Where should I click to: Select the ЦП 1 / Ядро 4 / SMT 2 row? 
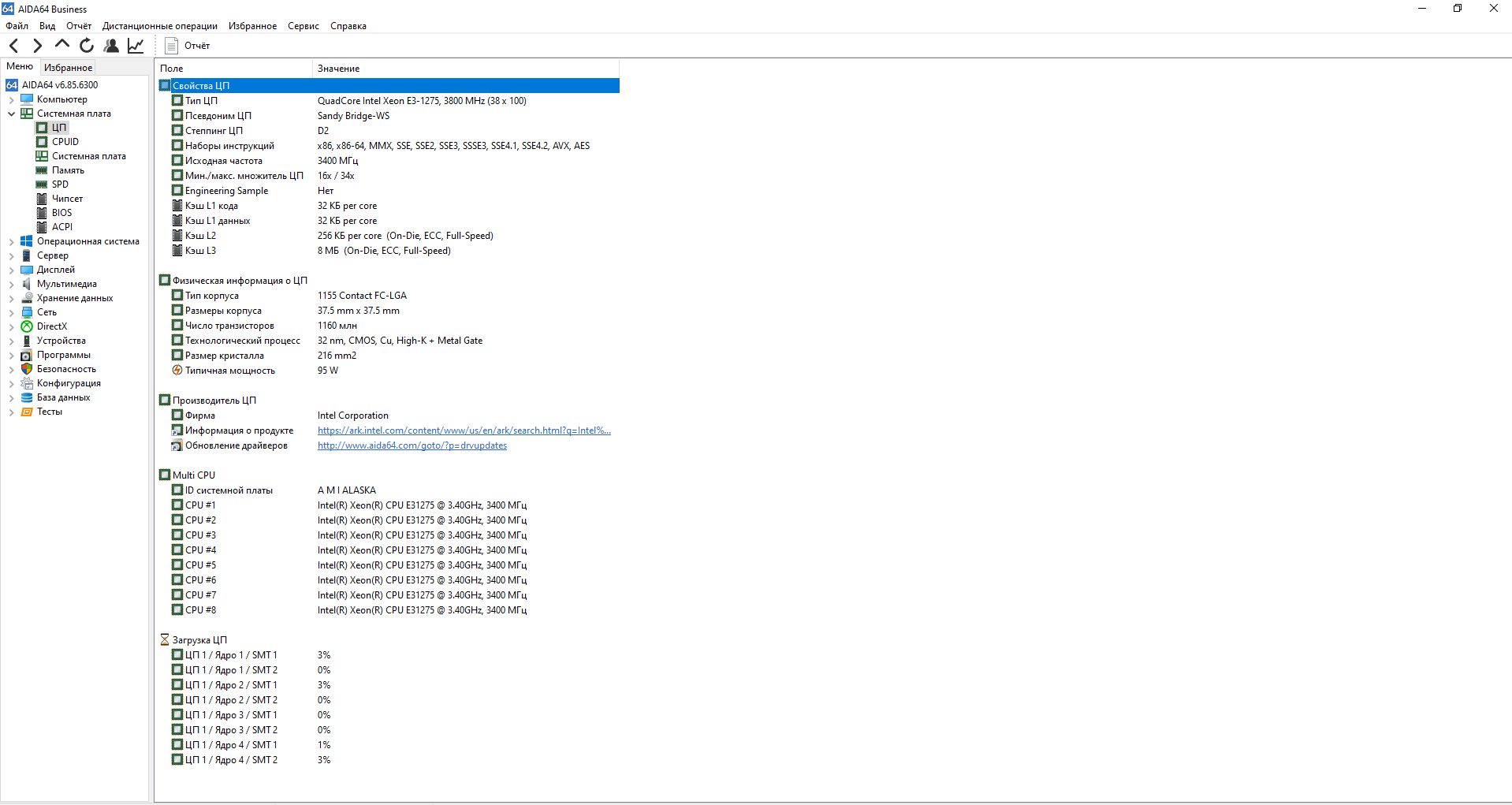389,760
